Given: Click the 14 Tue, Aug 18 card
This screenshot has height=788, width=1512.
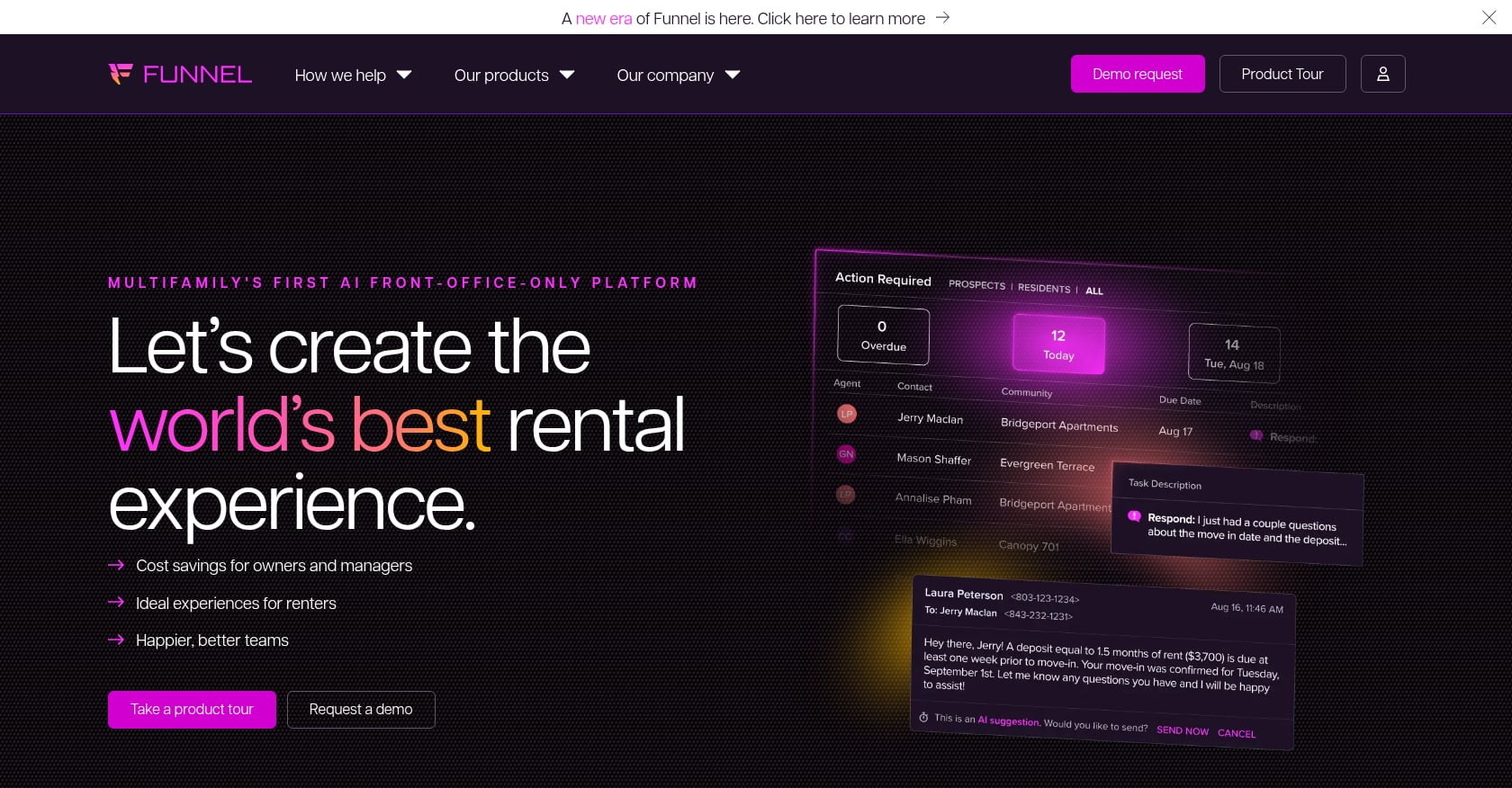Looking at the screenshot, I should point(1234,354).
